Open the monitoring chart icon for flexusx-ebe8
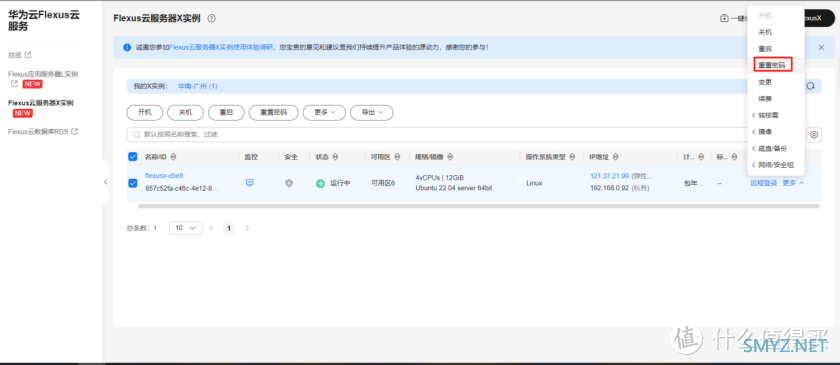840x365 pixels. pyautogui.click(x=250, y=183)
